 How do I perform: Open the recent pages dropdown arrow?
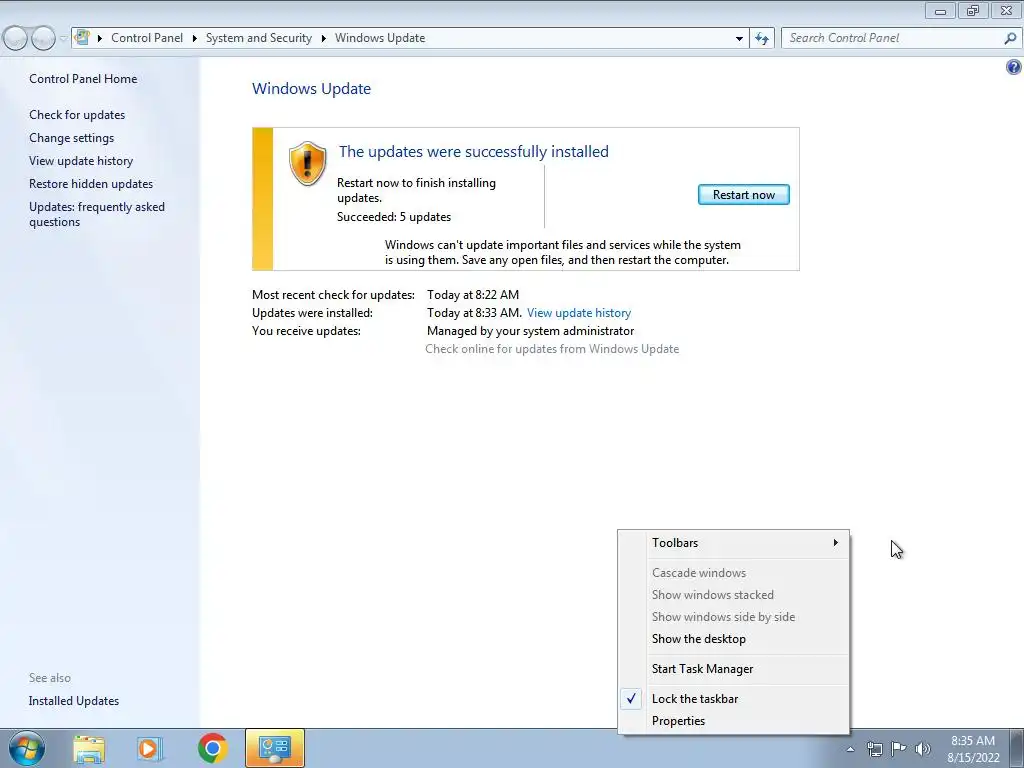pyautogui.click(x=63, y=39)
